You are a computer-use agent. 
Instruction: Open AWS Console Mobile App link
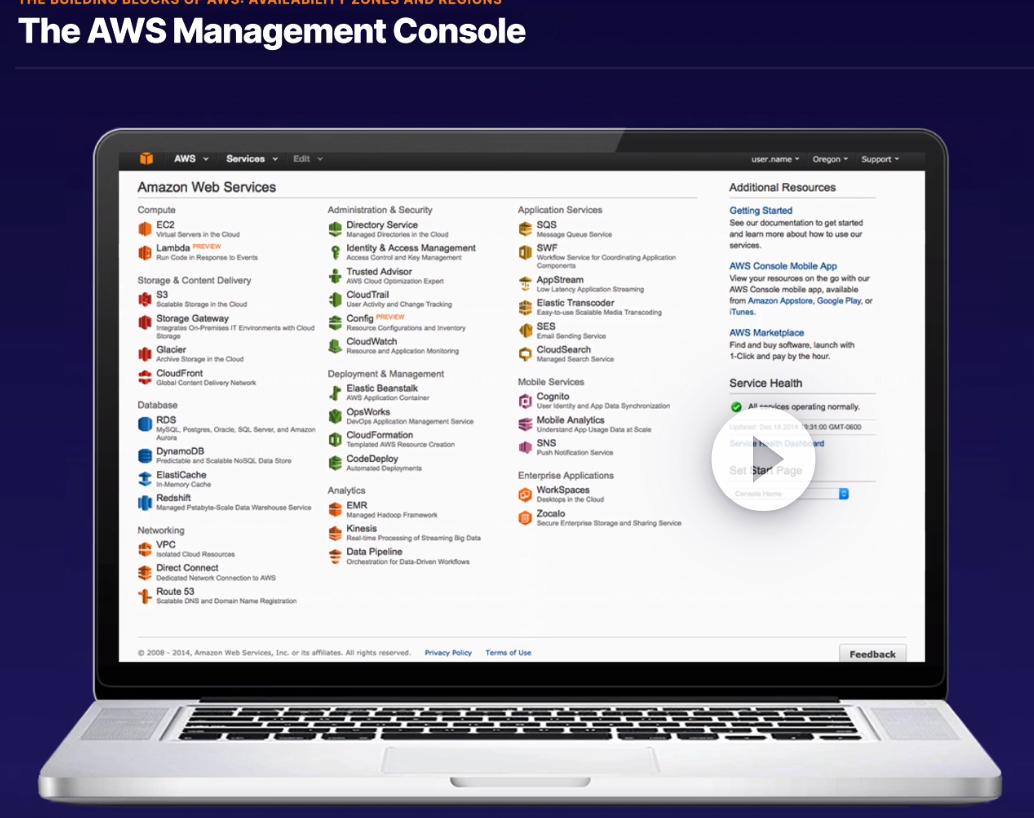(783, 266)
